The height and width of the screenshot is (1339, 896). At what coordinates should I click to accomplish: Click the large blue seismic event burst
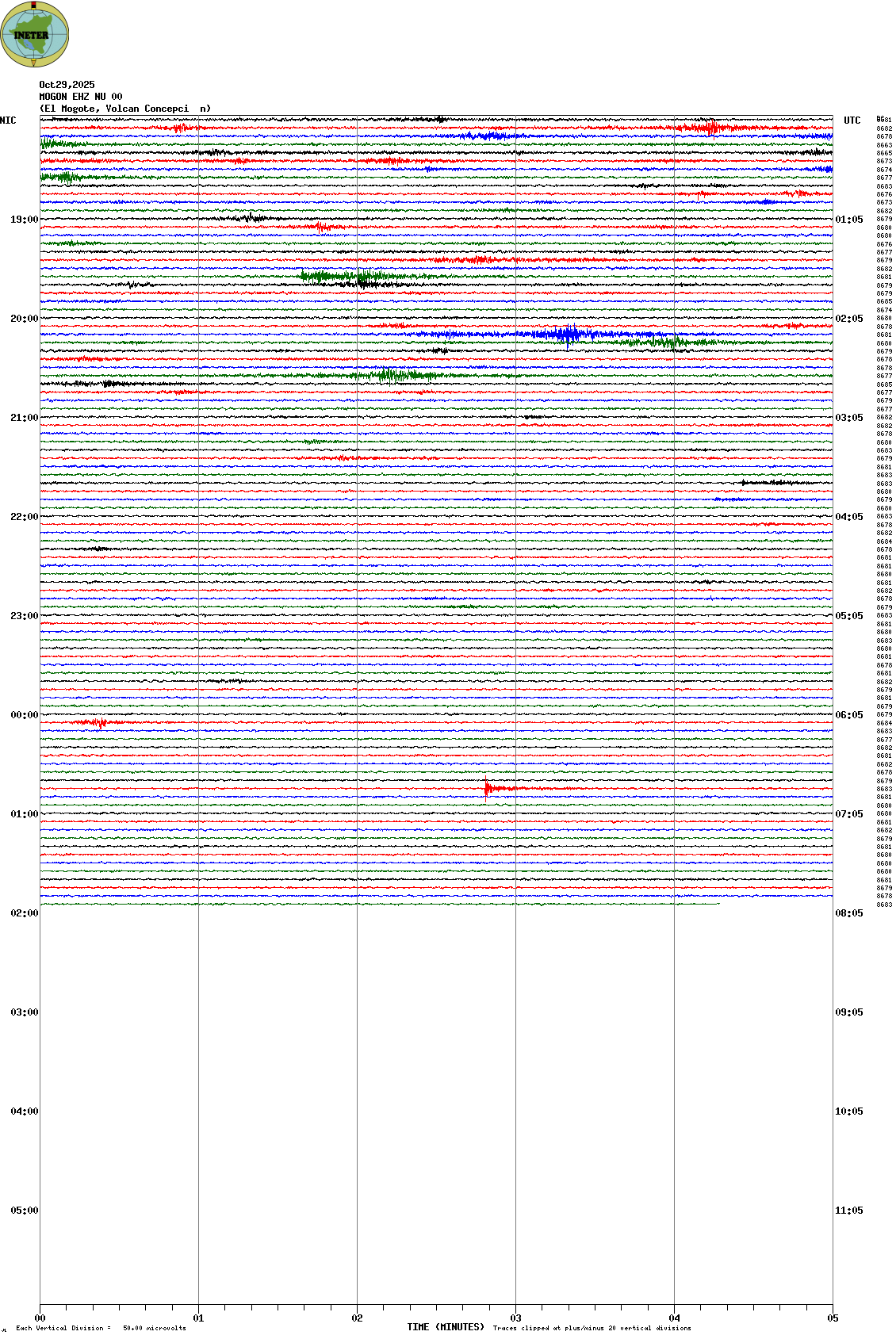567,335
